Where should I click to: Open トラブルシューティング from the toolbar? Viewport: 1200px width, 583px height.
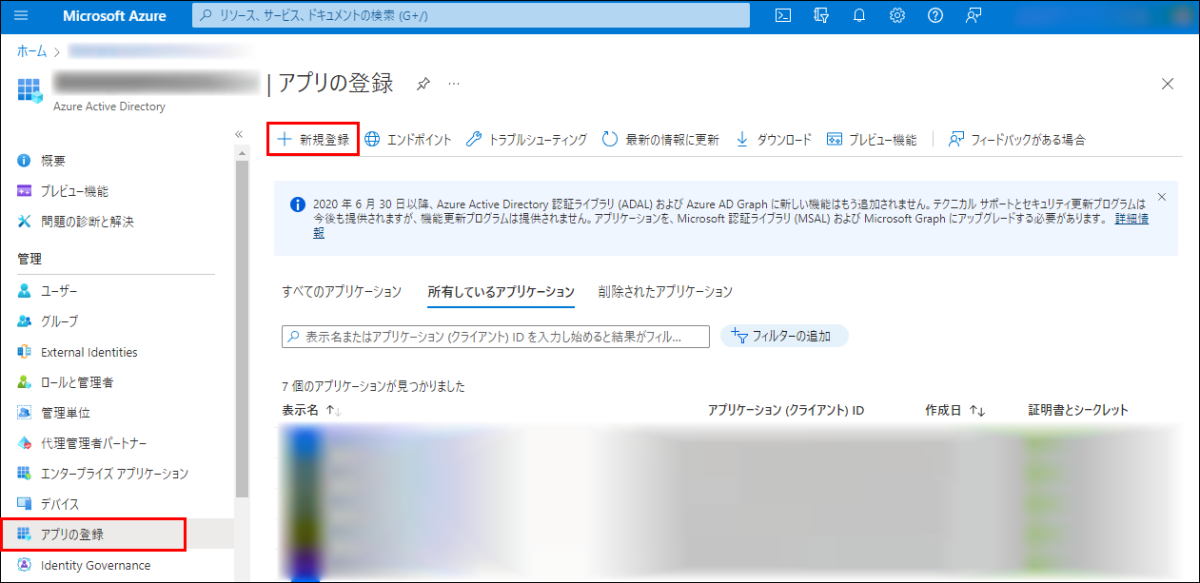[x=527, y=140]
